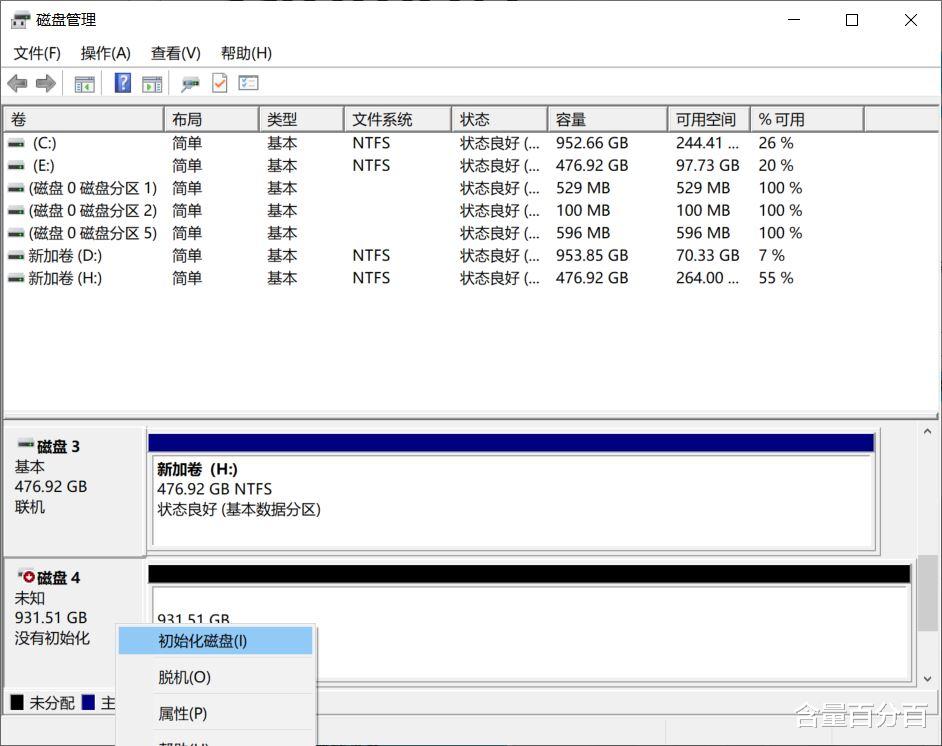Image resolution: width=942 pixels, height=746 pixels.
Task: Click the checkmark properties toolbar icon
Action: coord(220,83)
